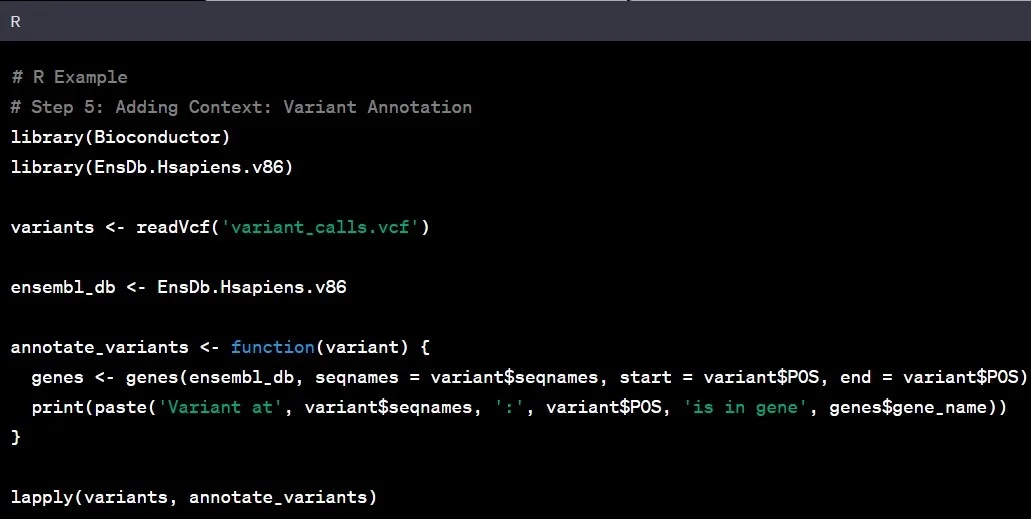
Task: Click the readVcf function name
Action: click(173, 227)
